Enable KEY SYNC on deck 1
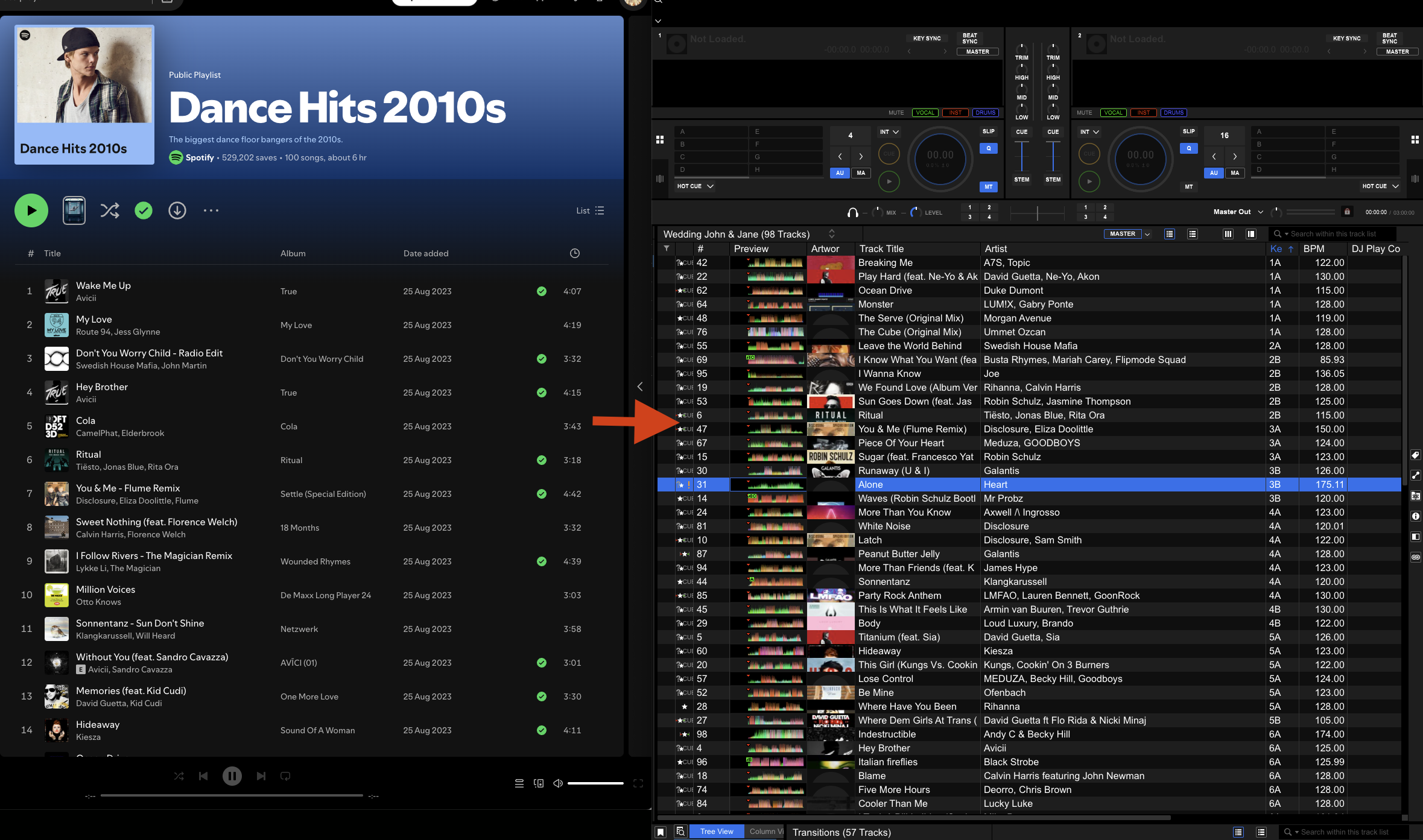Viewport: 1423px width, 840px height. 927,37
